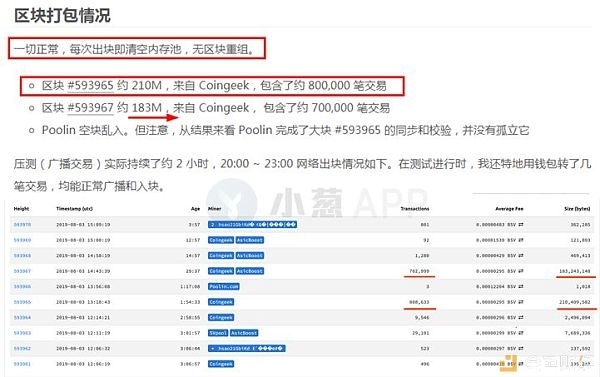This screenshot has height=377, width=600.
Task: Toggle BSV swap icon in 593963 row
Action: click(521, 333)
